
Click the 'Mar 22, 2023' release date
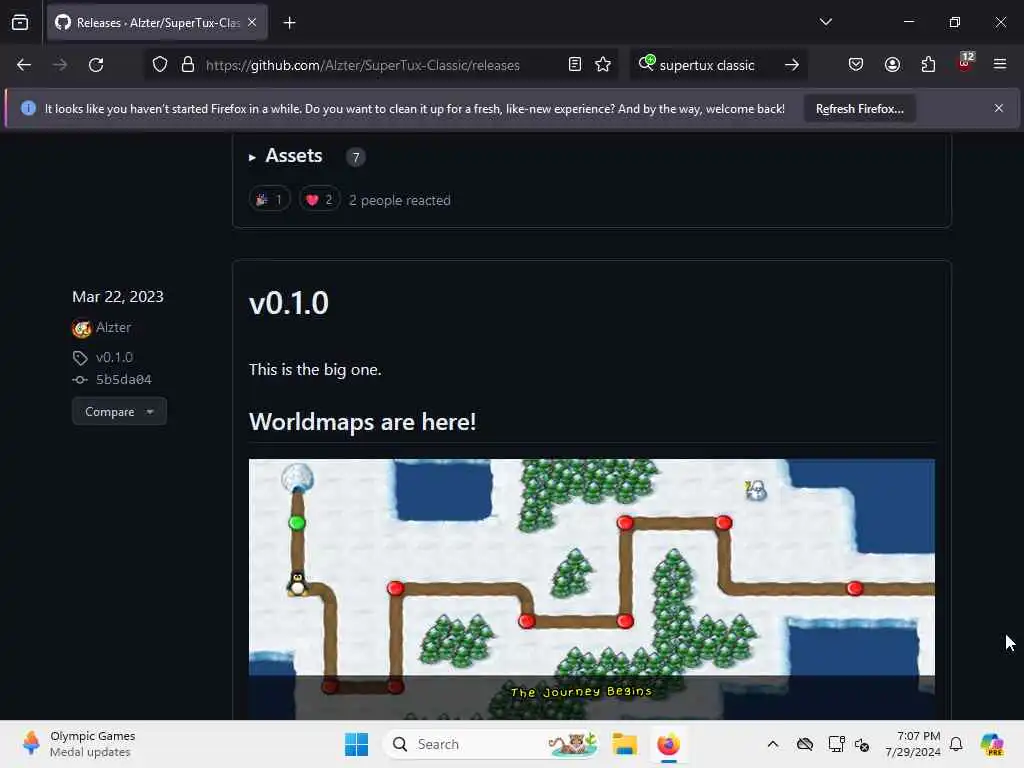tap(118, 296)
